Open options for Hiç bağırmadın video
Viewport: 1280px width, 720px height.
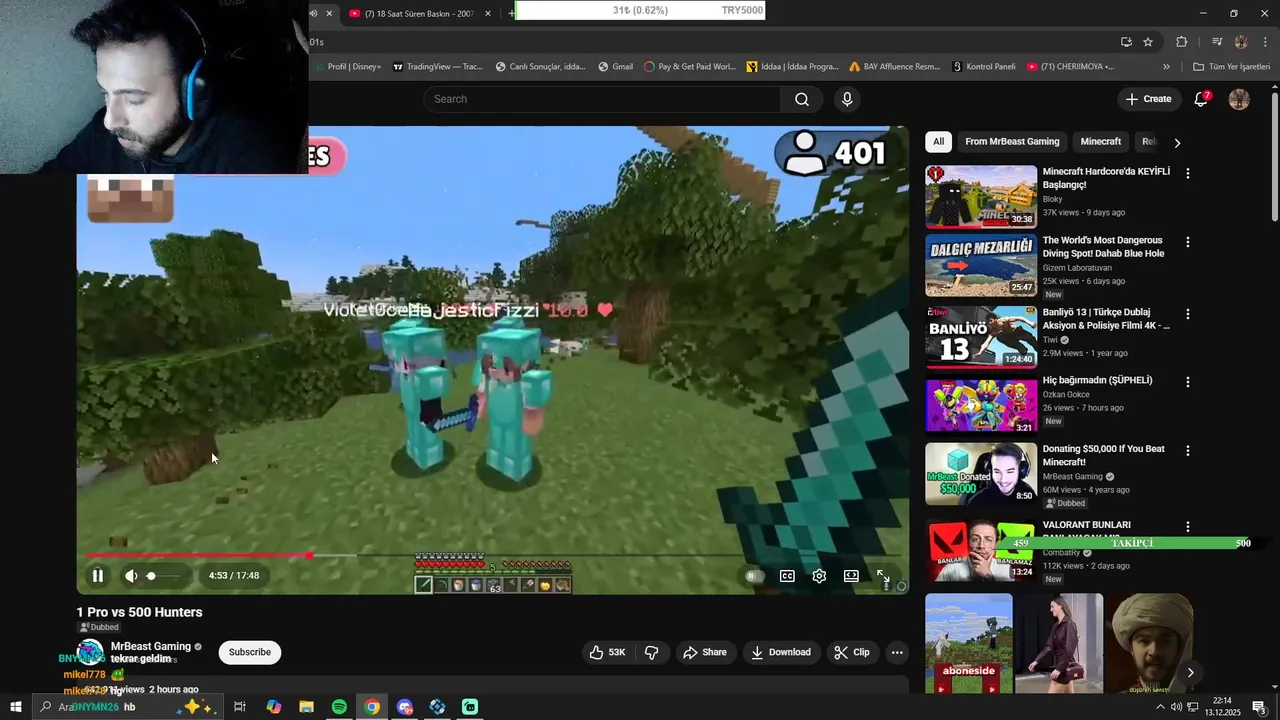click(1188, 382)
